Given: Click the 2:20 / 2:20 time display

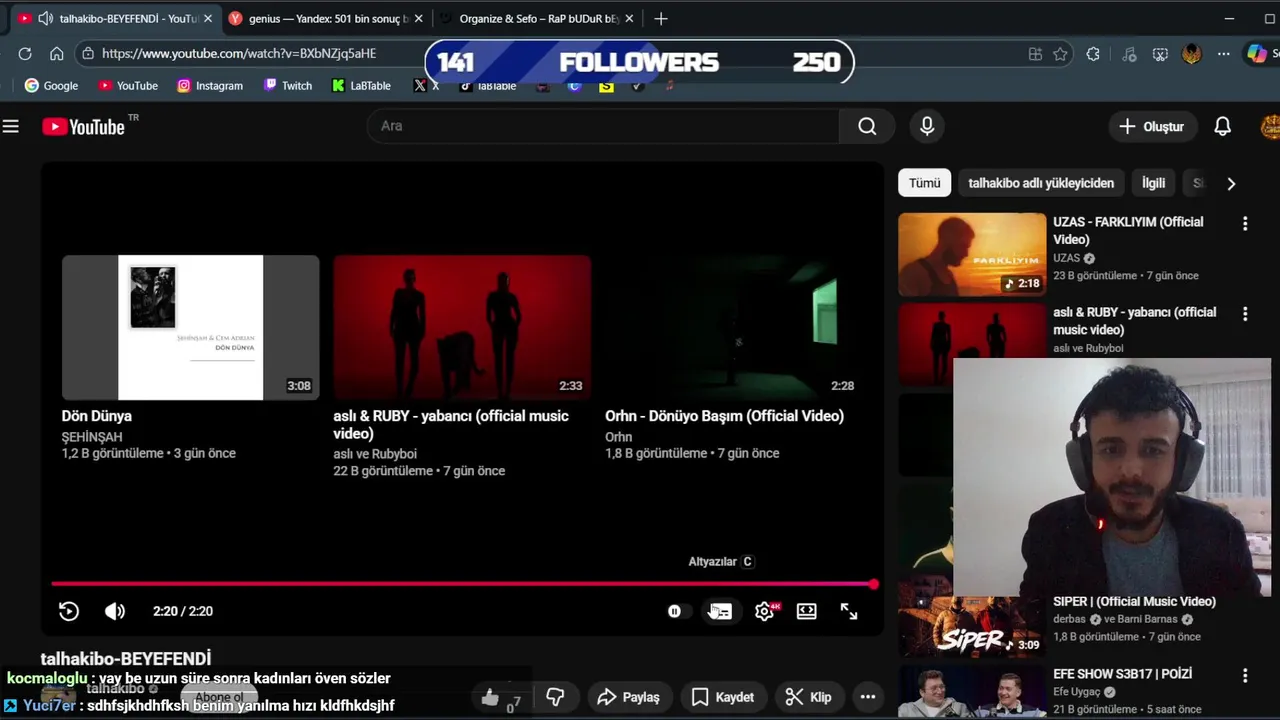Looking at the screenshot, I should click(183, 611).
